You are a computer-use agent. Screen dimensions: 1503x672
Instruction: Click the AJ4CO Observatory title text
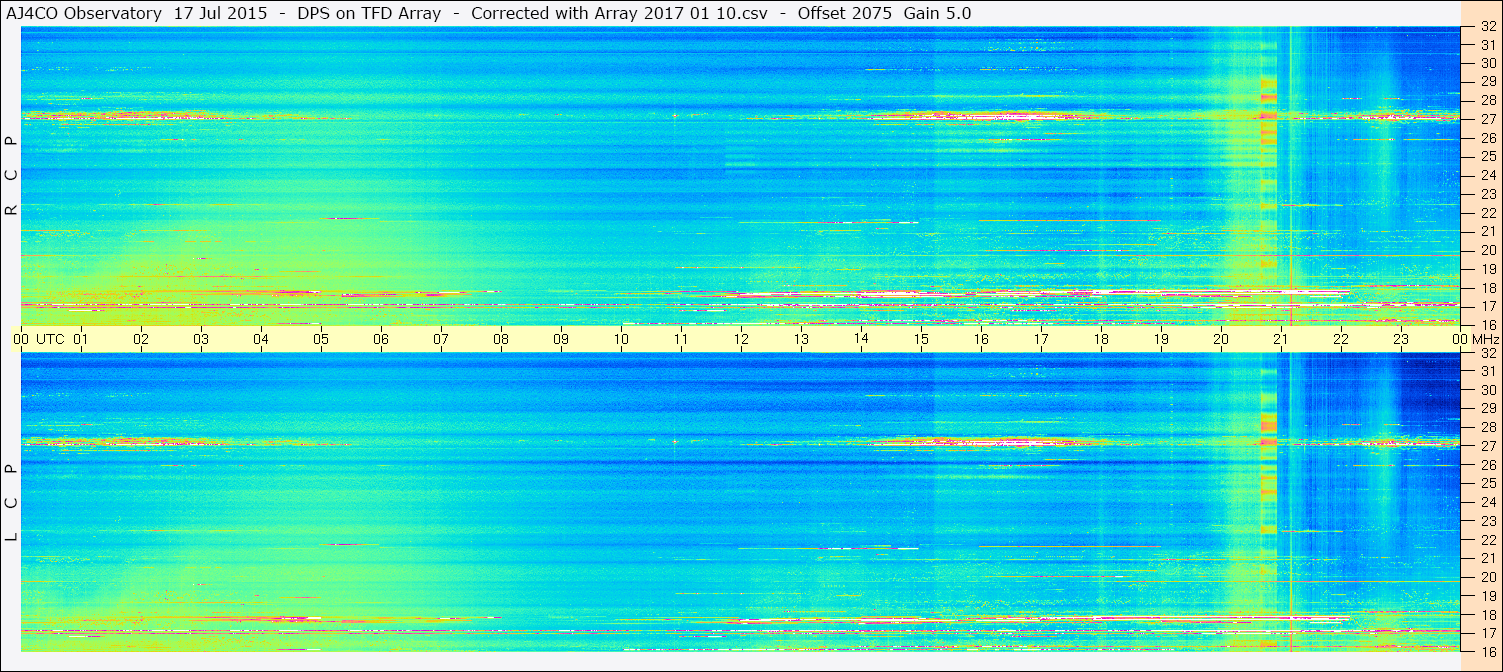pos(84,13)
